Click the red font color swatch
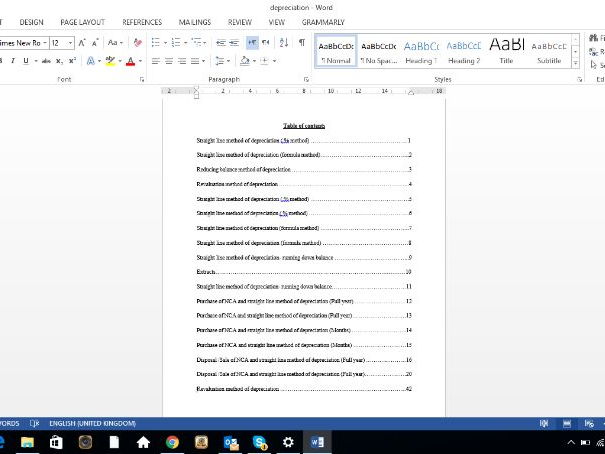This screenshot has height=454, width=605. coord(130,62)
